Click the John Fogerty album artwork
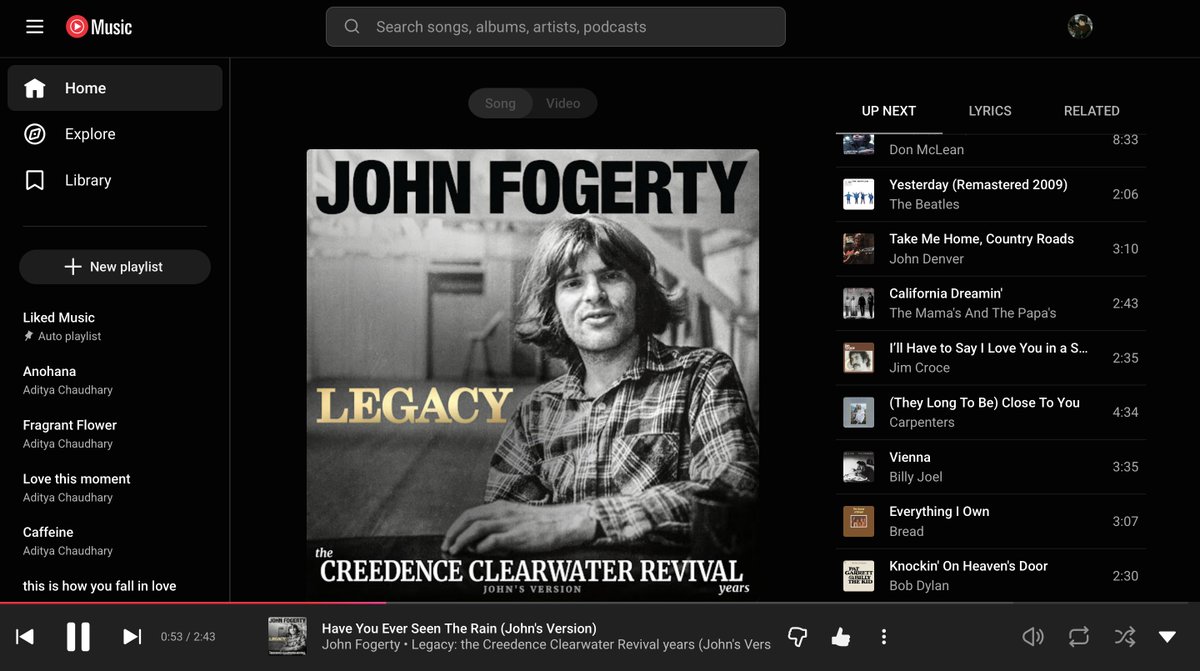Viewport: 1200px width, 671px height. 533,375
